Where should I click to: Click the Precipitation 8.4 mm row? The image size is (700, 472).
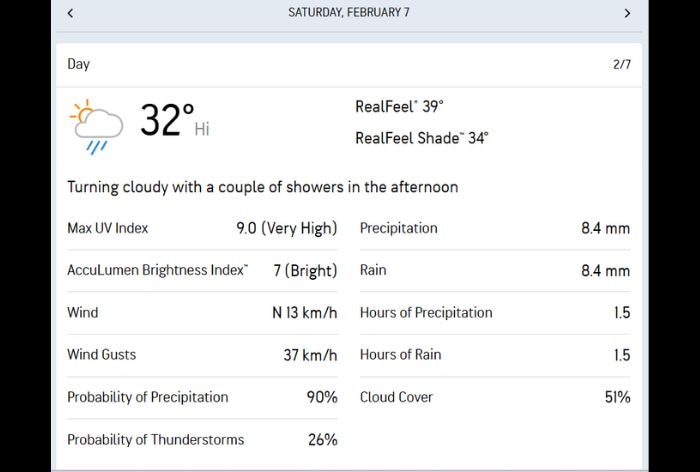click(494, 228)
